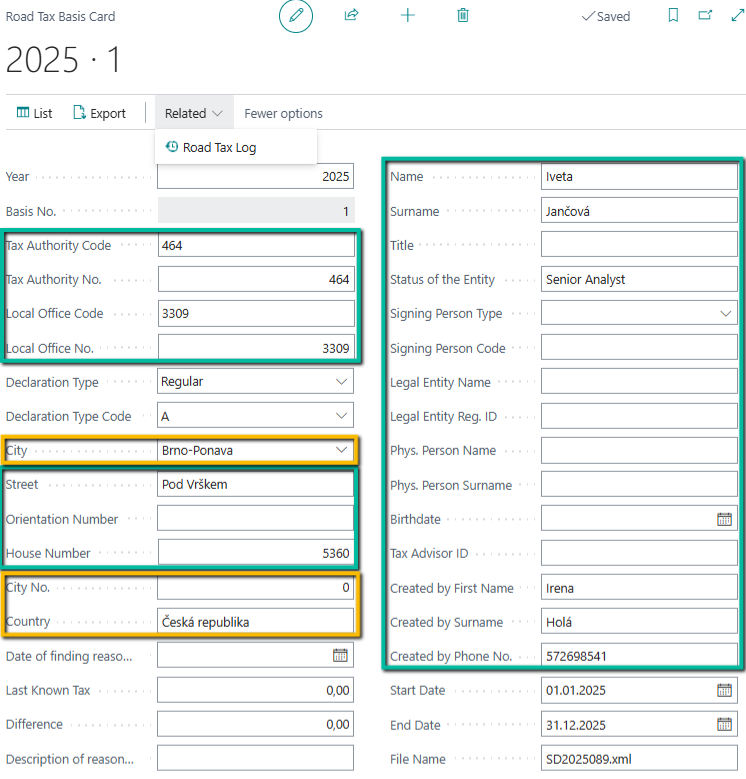The width and height of the screenshot is (746, 779).
Task: Open card in new window icon
Action: [x=705, y=16]
